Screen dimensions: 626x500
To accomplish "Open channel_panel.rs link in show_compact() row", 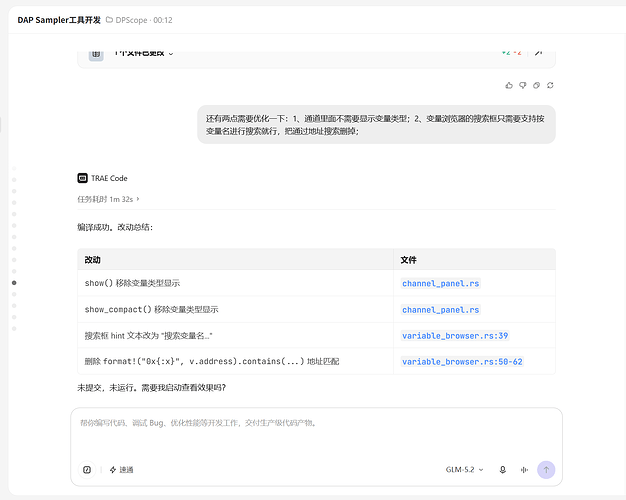I will tap(440, 310).
